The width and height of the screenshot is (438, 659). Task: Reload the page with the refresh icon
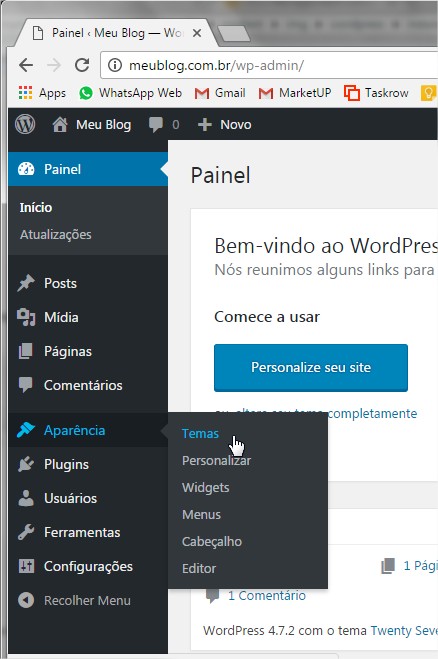82,65
